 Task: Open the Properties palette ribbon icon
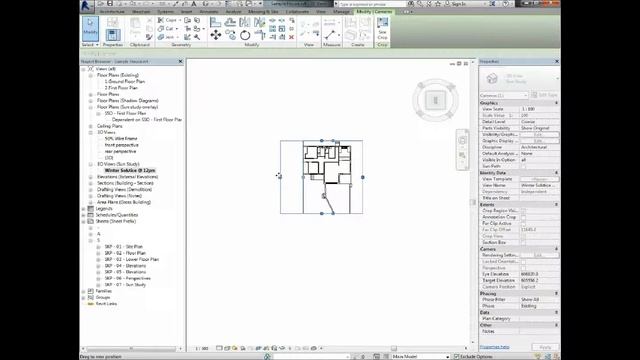coord(113,36)
